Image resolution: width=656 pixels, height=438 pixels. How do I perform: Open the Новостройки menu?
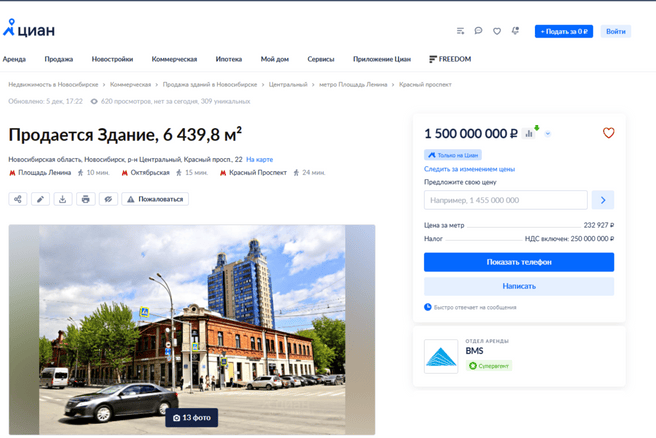coord(112,59)
